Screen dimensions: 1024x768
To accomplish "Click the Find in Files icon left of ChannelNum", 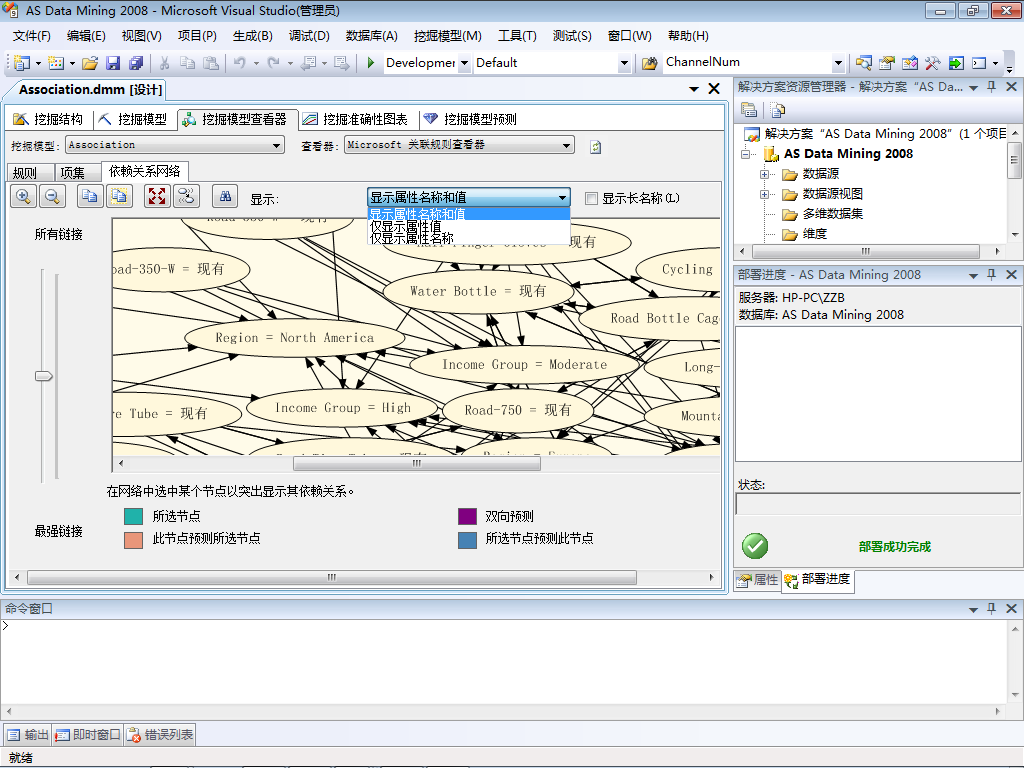I will [x=649, y=63].
